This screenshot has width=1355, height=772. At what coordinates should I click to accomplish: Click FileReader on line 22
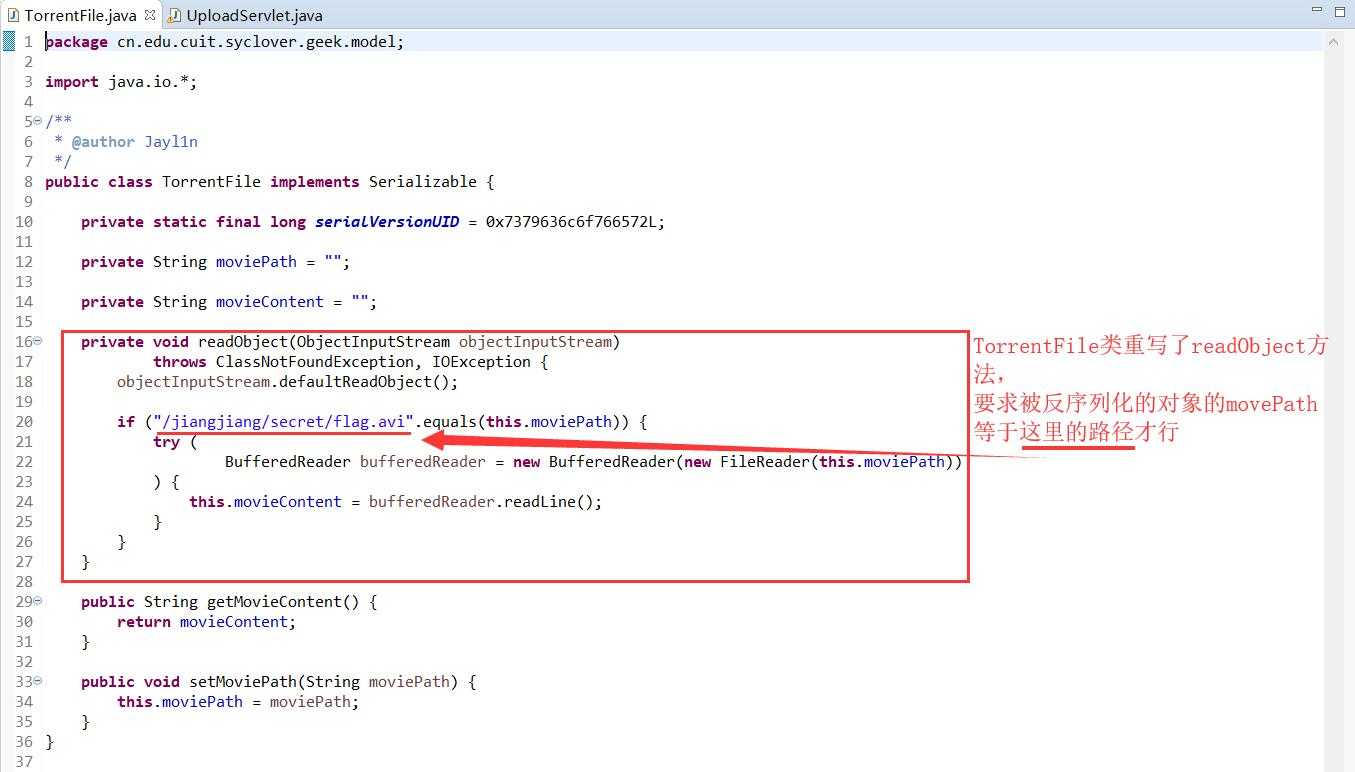[x=765, y=461]
